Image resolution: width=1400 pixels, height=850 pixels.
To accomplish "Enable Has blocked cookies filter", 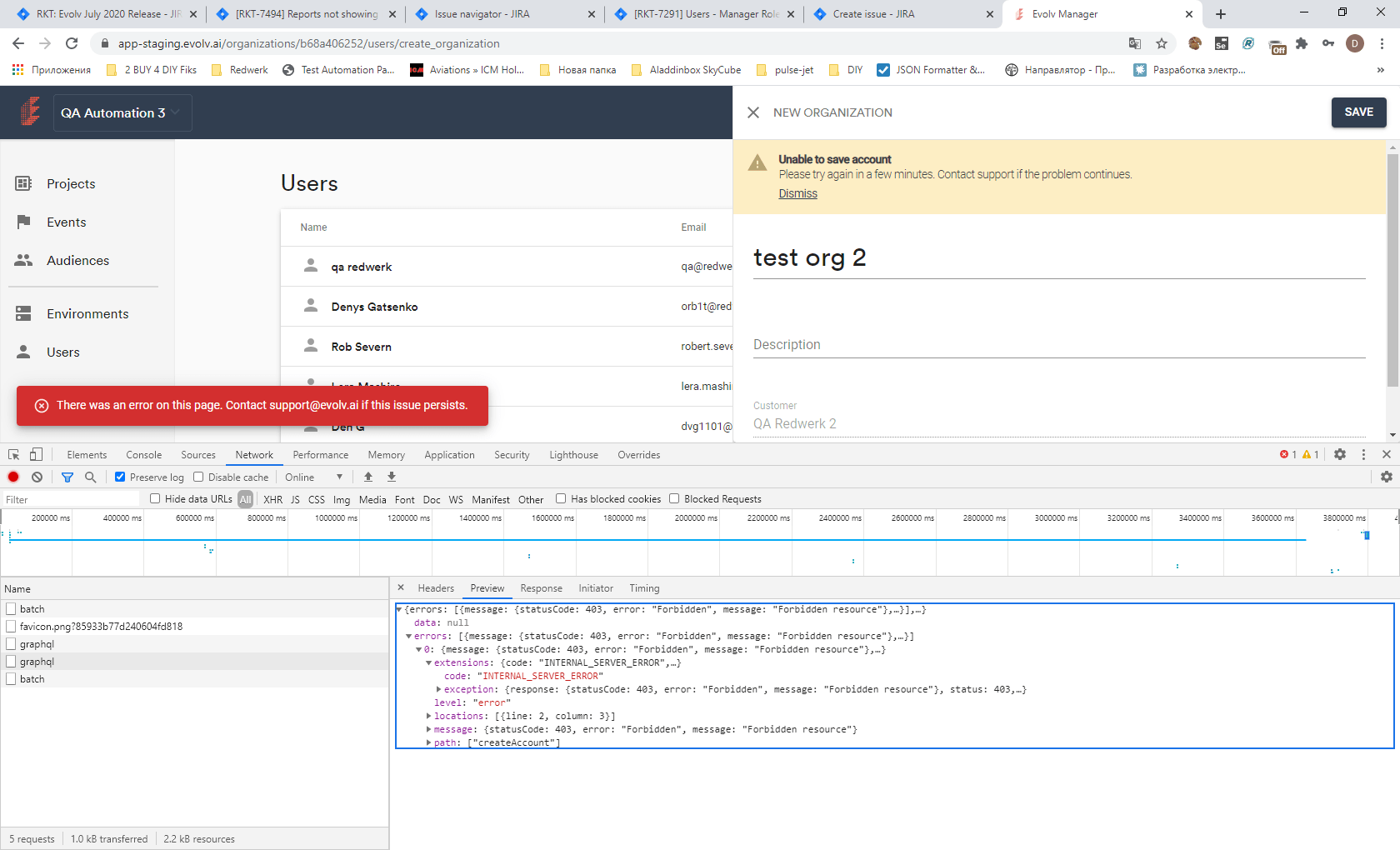I will (561, 498).
